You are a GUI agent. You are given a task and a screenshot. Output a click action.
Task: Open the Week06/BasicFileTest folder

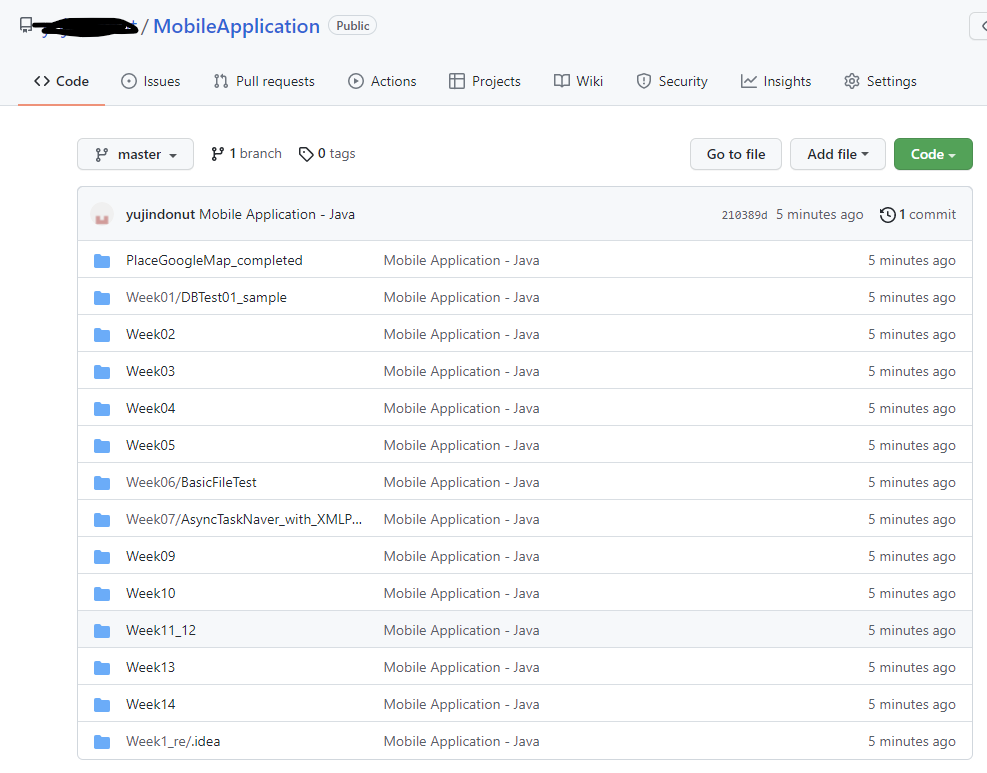pos(191,483)
